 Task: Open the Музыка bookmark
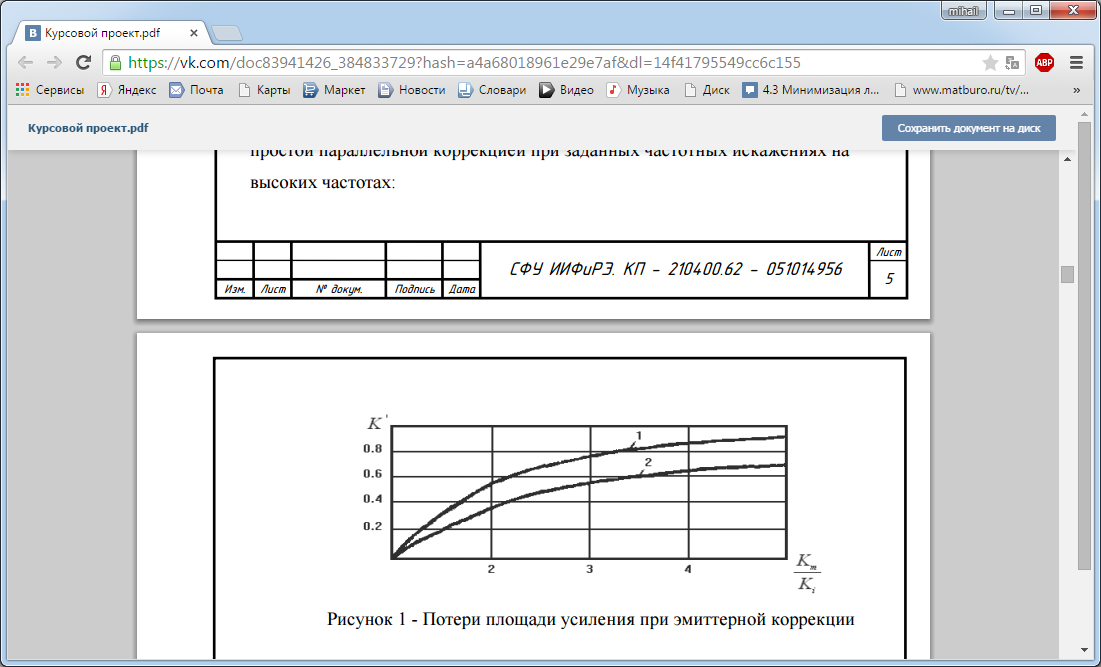coord(638,90)
